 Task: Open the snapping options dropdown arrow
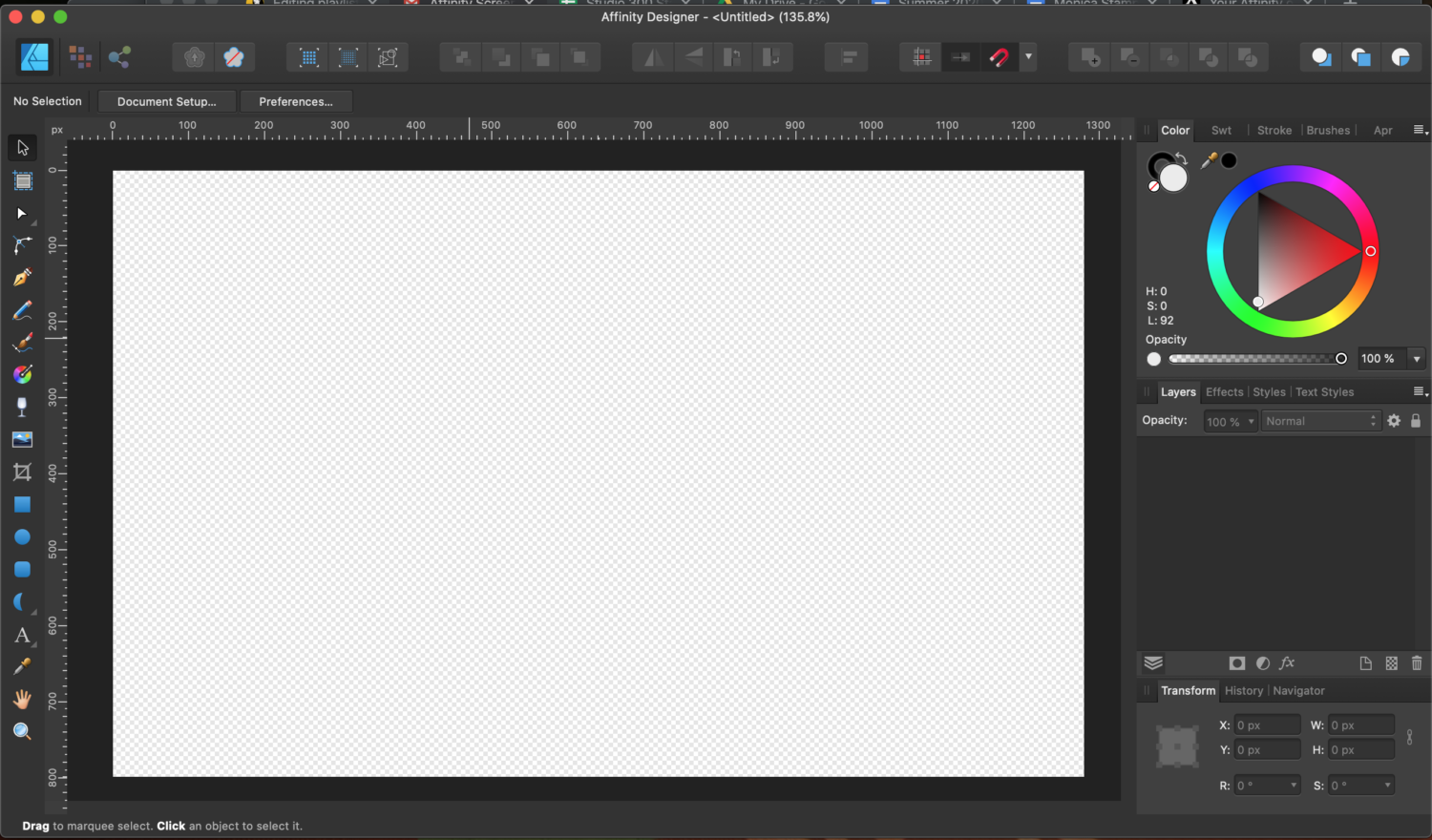click(x=1028, y=57)
